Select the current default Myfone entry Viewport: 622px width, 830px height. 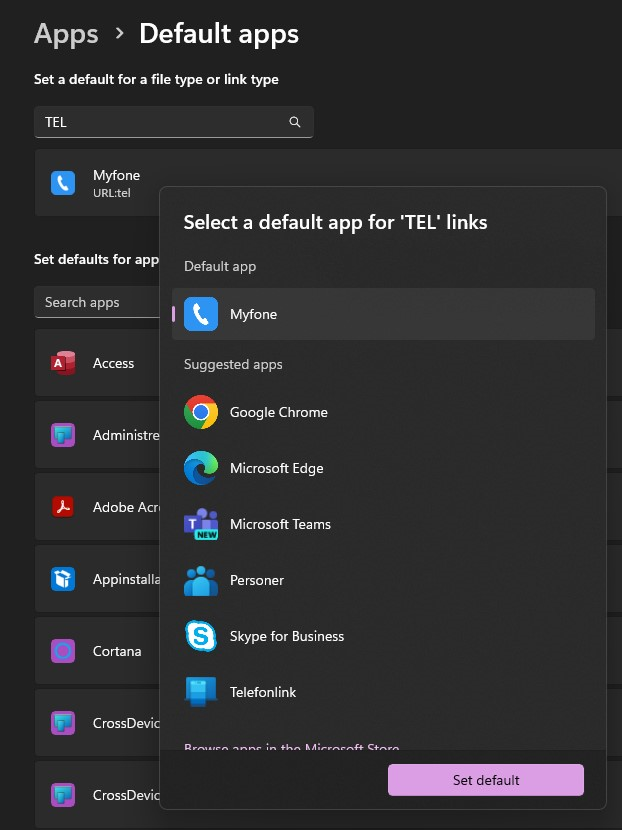[x=383, y=314]
